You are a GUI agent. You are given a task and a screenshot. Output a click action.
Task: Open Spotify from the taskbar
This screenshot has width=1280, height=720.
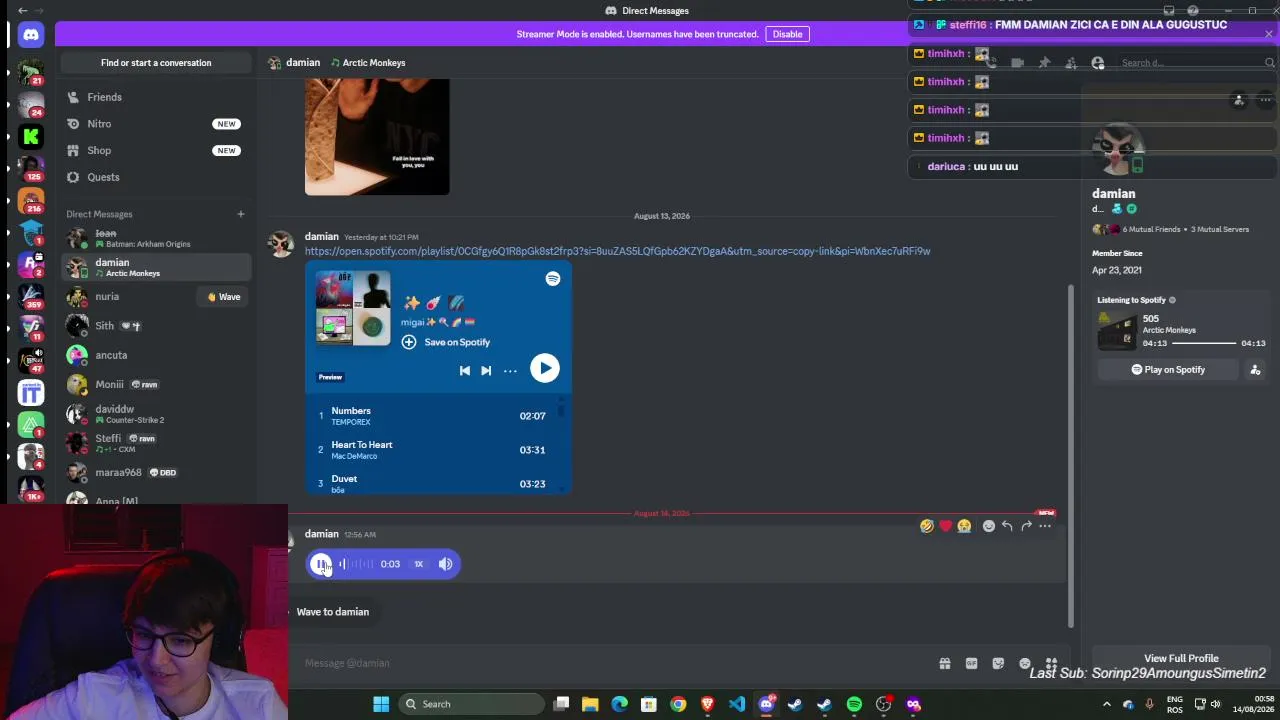(854, 704)
